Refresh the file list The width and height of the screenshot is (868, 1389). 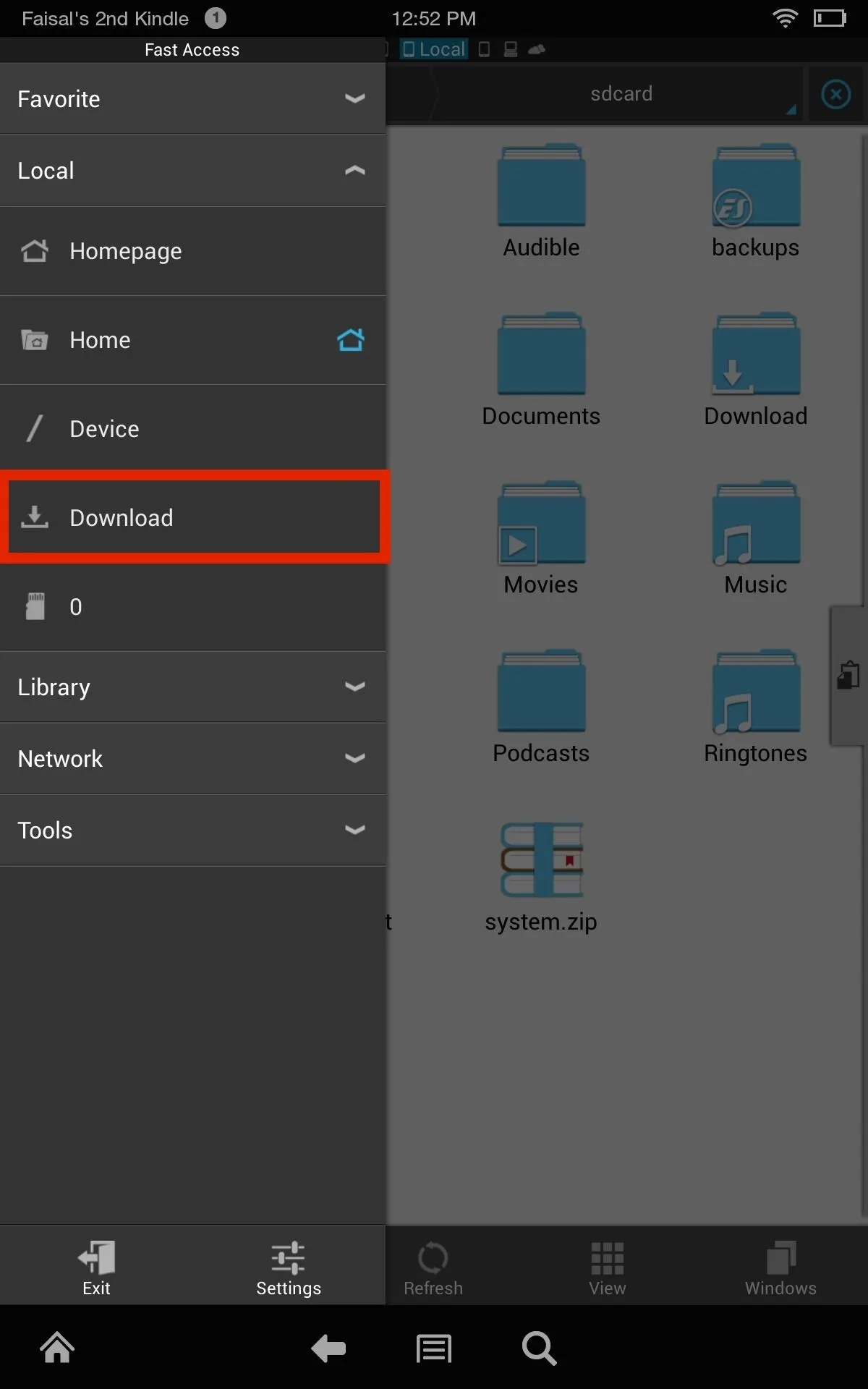click(433, 1267)
